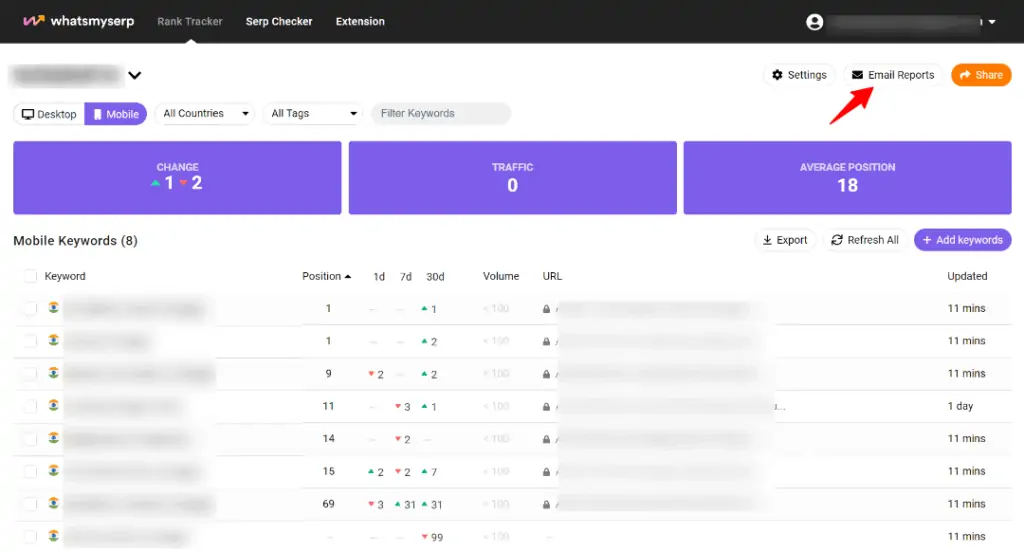
Task: Open the Extension menu item
Action: click(360, 22)
